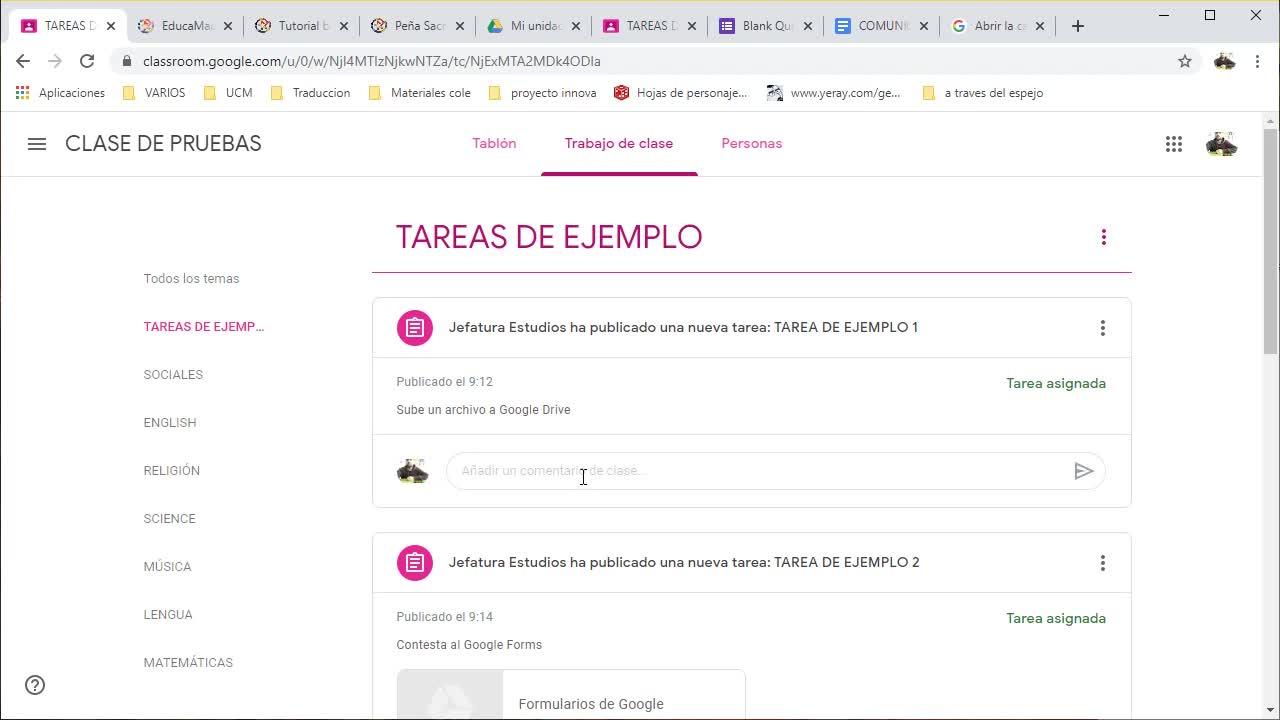Open the topic options for TAREAS DE EJEMPLO
The image size is (1280, 720).
1104,237
